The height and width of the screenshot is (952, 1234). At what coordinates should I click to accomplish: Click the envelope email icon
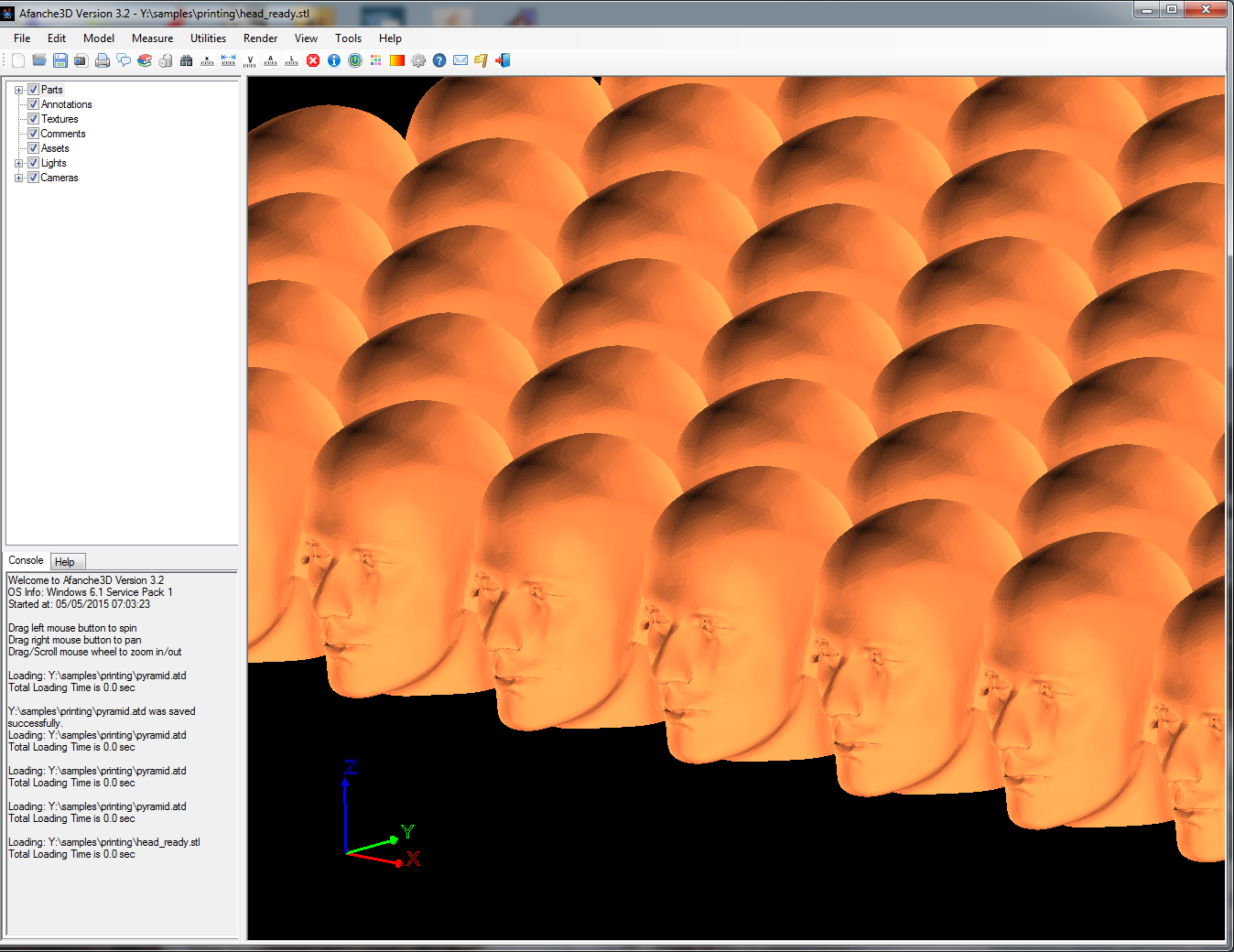460,60
